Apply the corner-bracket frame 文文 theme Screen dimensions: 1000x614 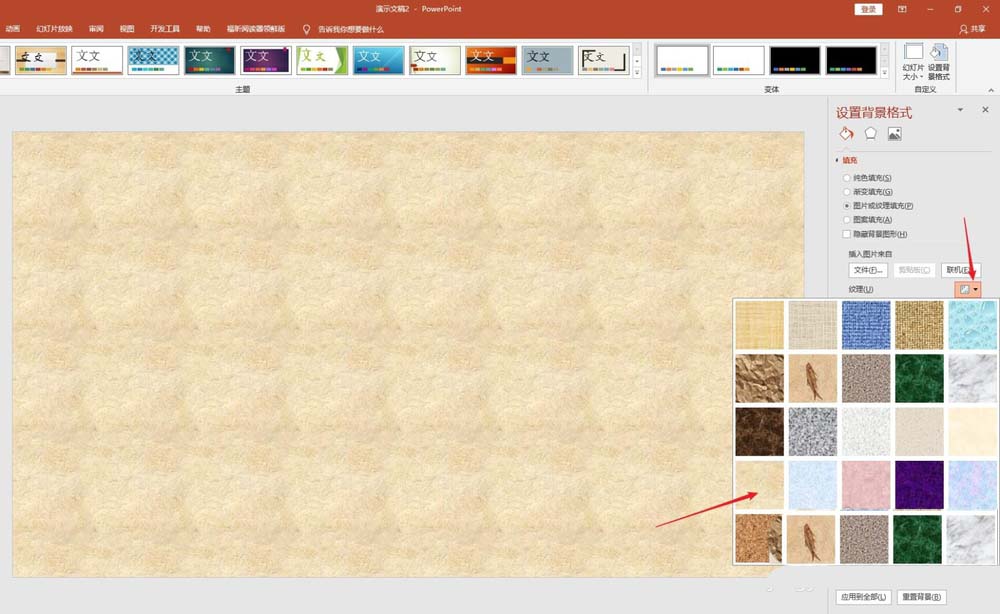tap(603, 61)
